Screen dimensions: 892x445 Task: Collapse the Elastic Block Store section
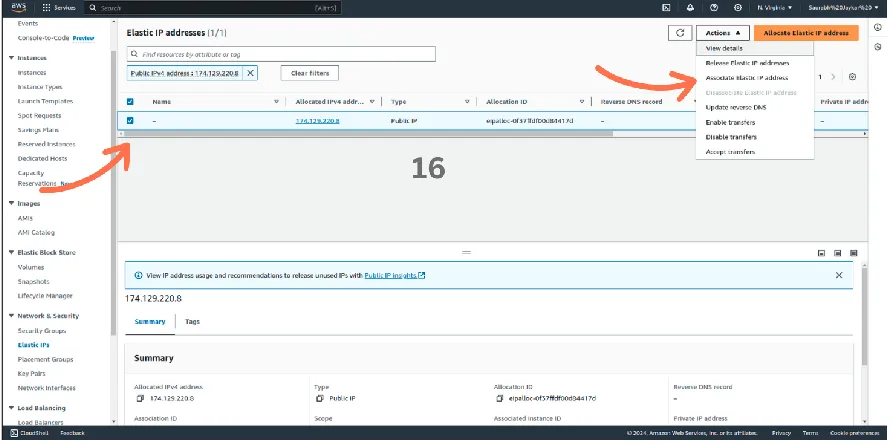point(11,252)
